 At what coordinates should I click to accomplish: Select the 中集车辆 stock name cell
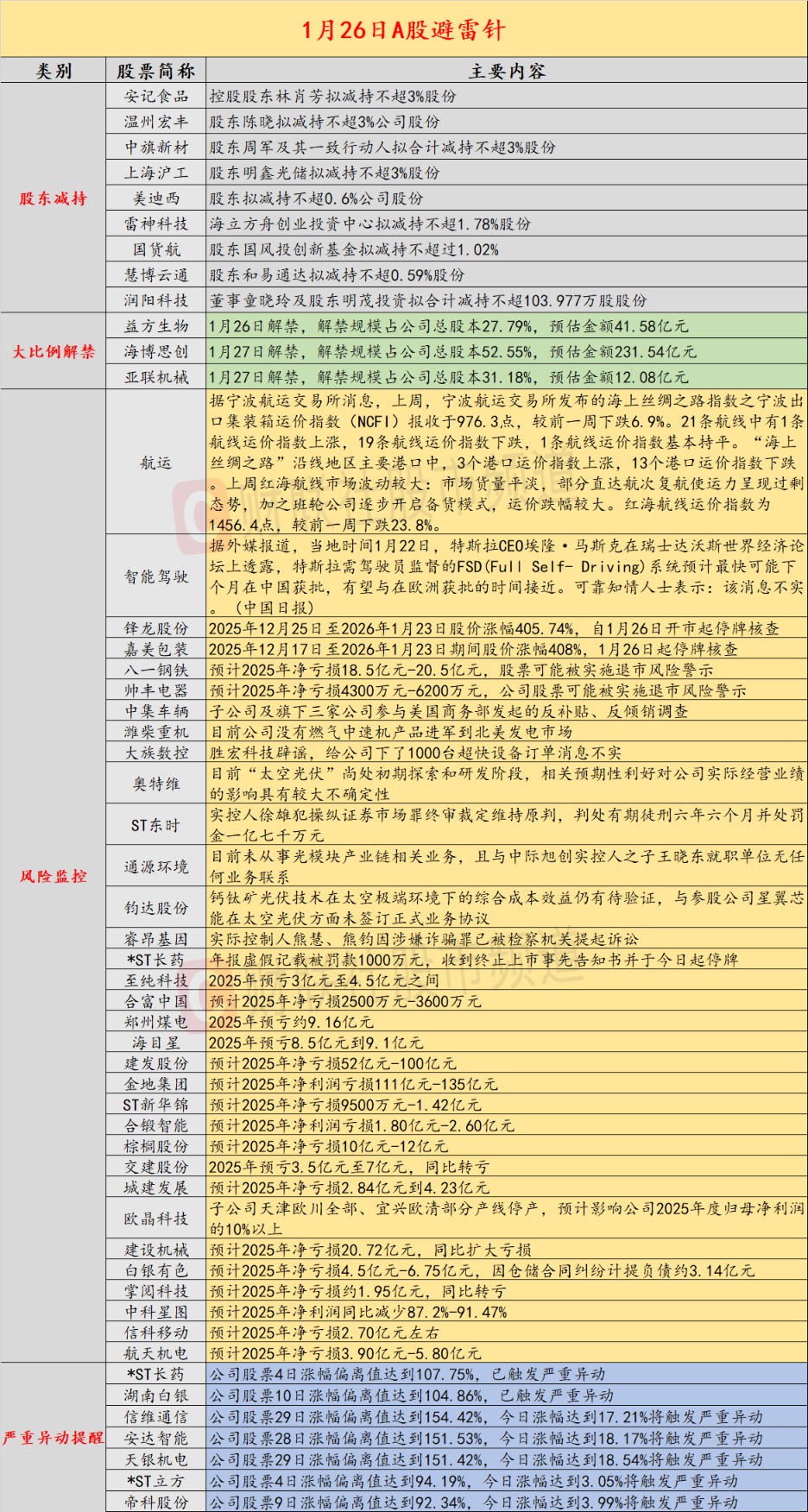(x=155, y=711)
